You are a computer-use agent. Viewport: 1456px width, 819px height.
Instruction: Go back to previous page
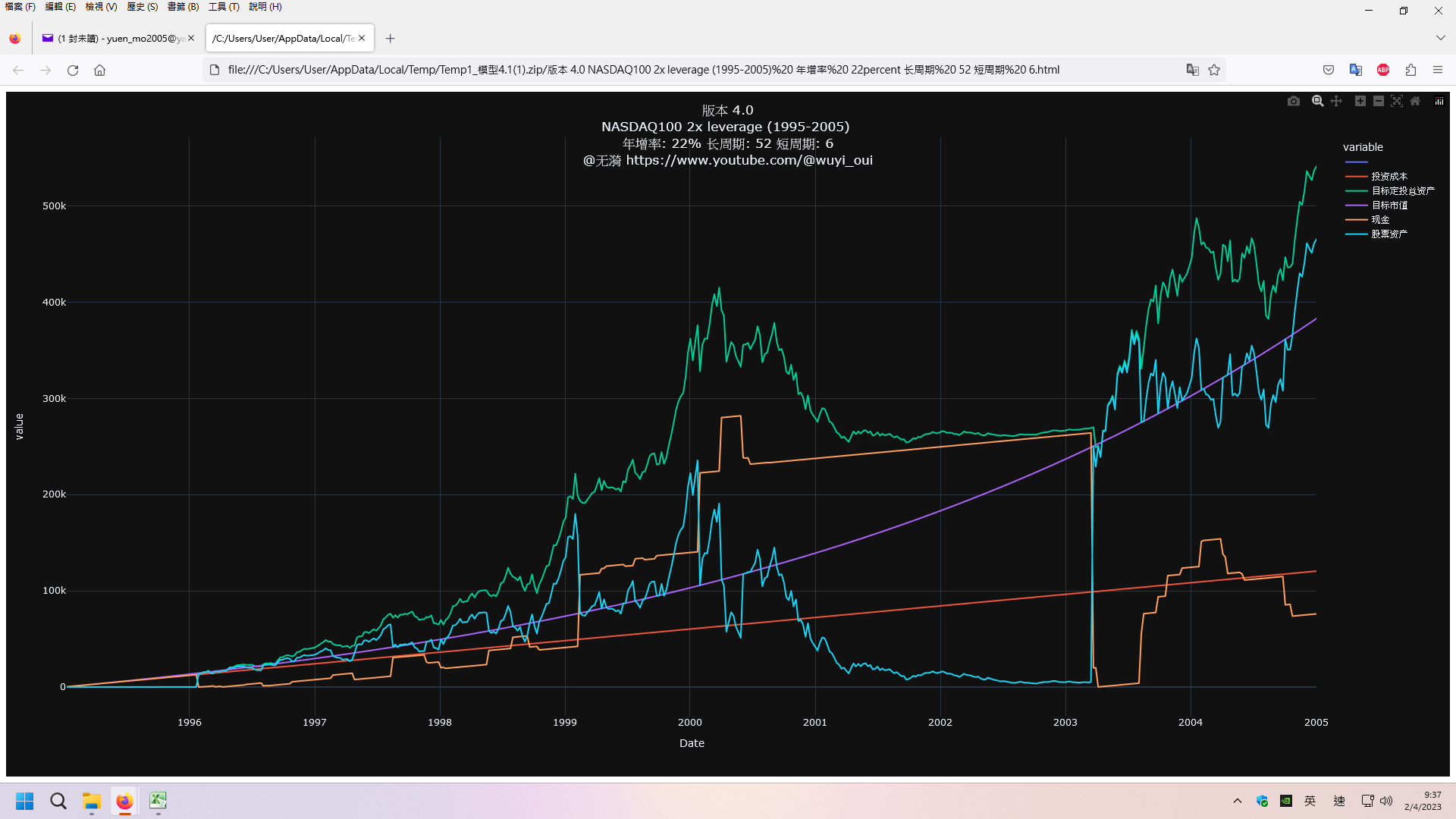pyautogui.click(x=18, y=70)
